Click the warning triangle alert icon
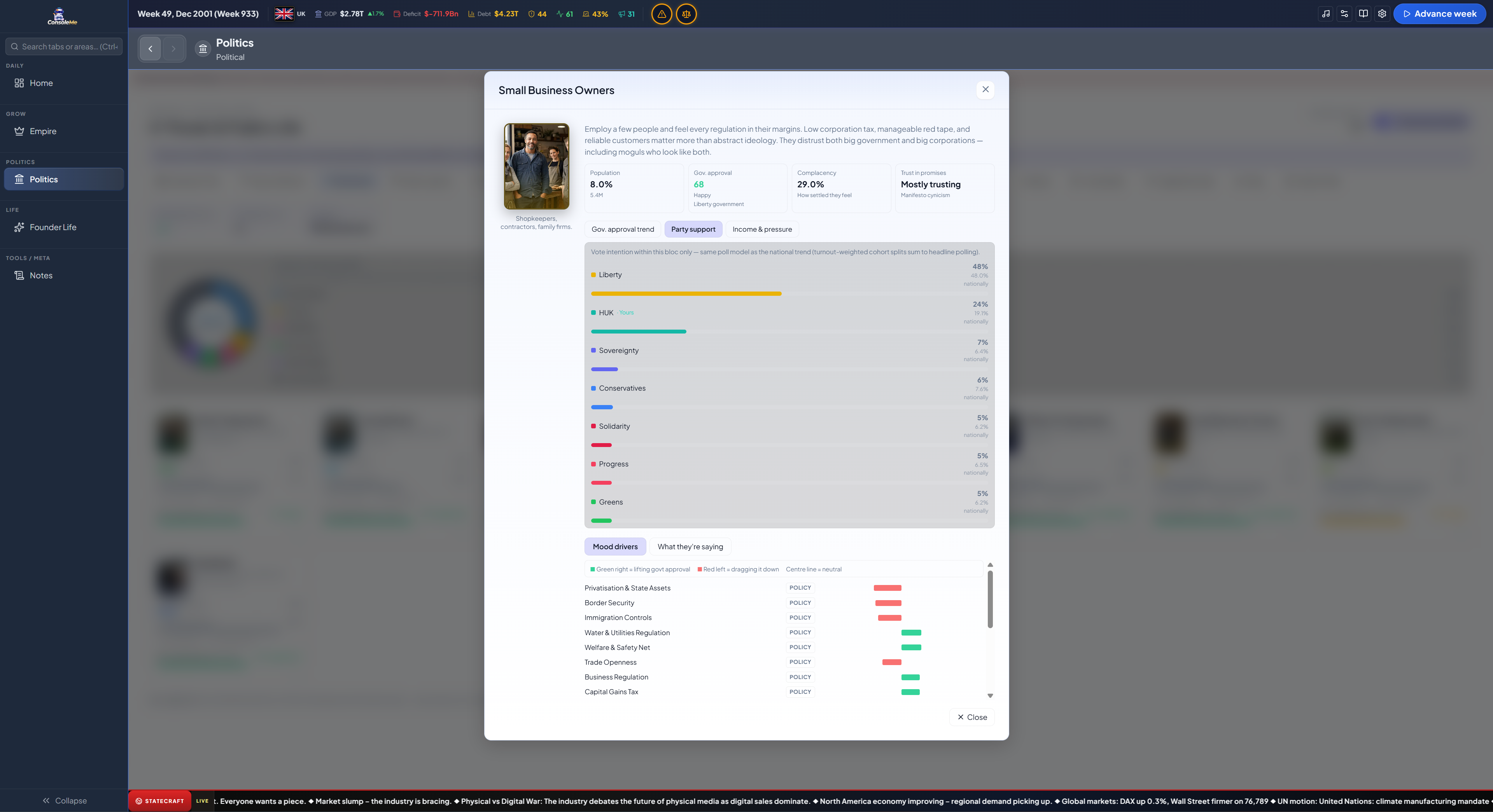The height and width of the screenshot is (812, 1493). 661,14
